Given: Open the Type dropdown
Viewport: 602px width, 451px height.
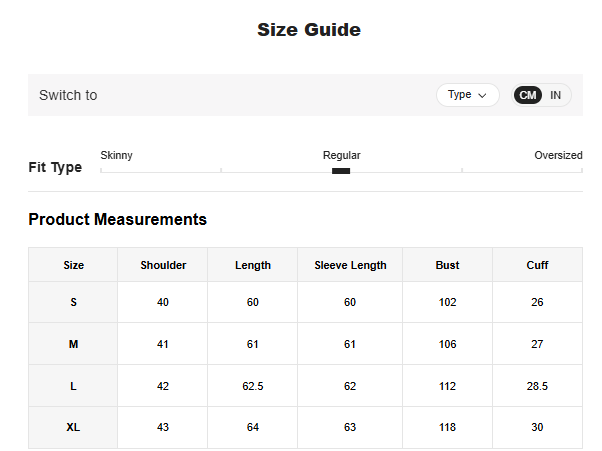Looking at the screenshot, I should point(467,95).
